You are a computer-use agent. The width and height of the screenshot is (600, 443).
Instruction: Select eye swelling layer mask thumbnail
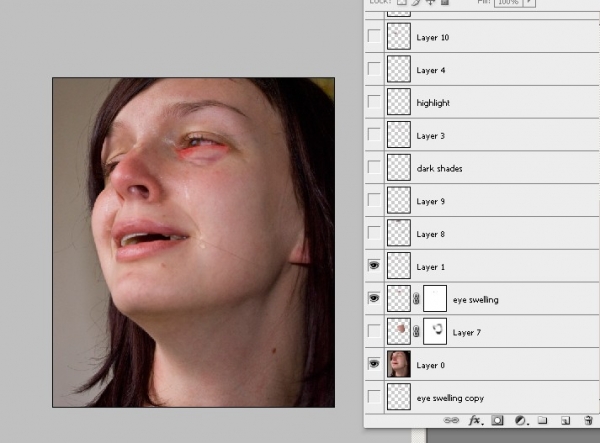[x=435, y=298]
